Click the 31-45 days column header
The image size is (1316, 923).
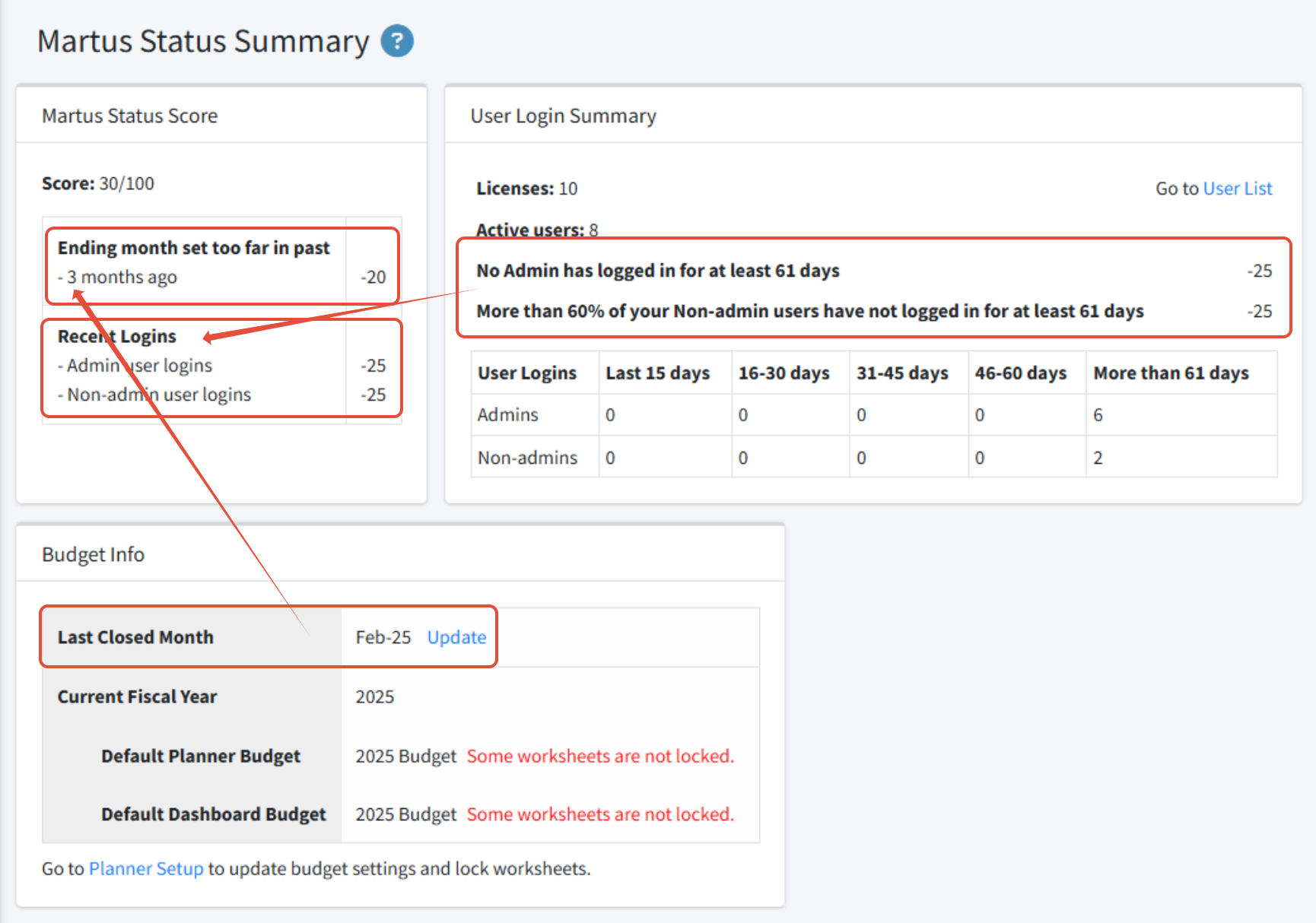point(903,373)
